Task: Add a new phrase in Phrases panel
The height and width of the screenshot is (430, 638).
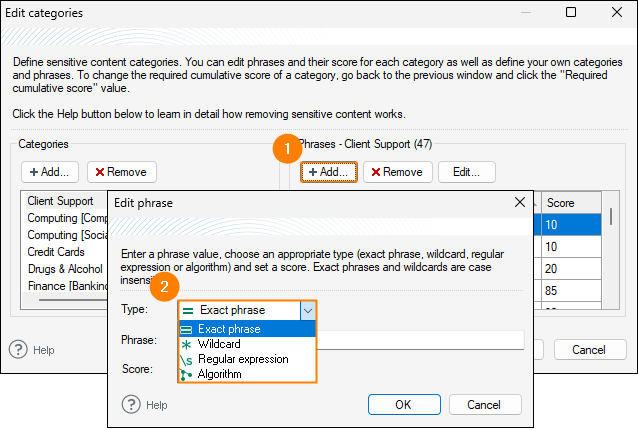Action: tap(328, 172)
